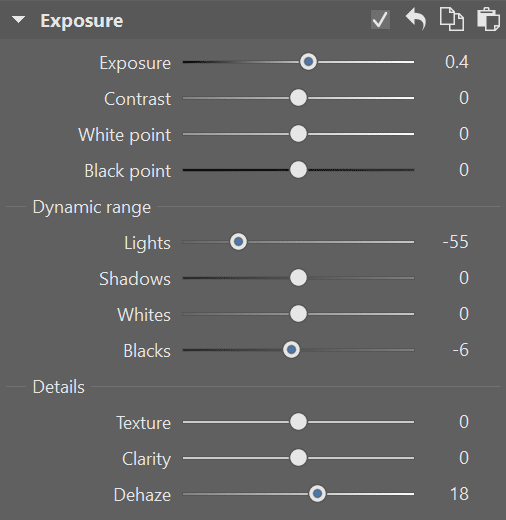Screen dimensions: 506x520
Task: Click the Texture slider handle
Action: coord(298,422)
